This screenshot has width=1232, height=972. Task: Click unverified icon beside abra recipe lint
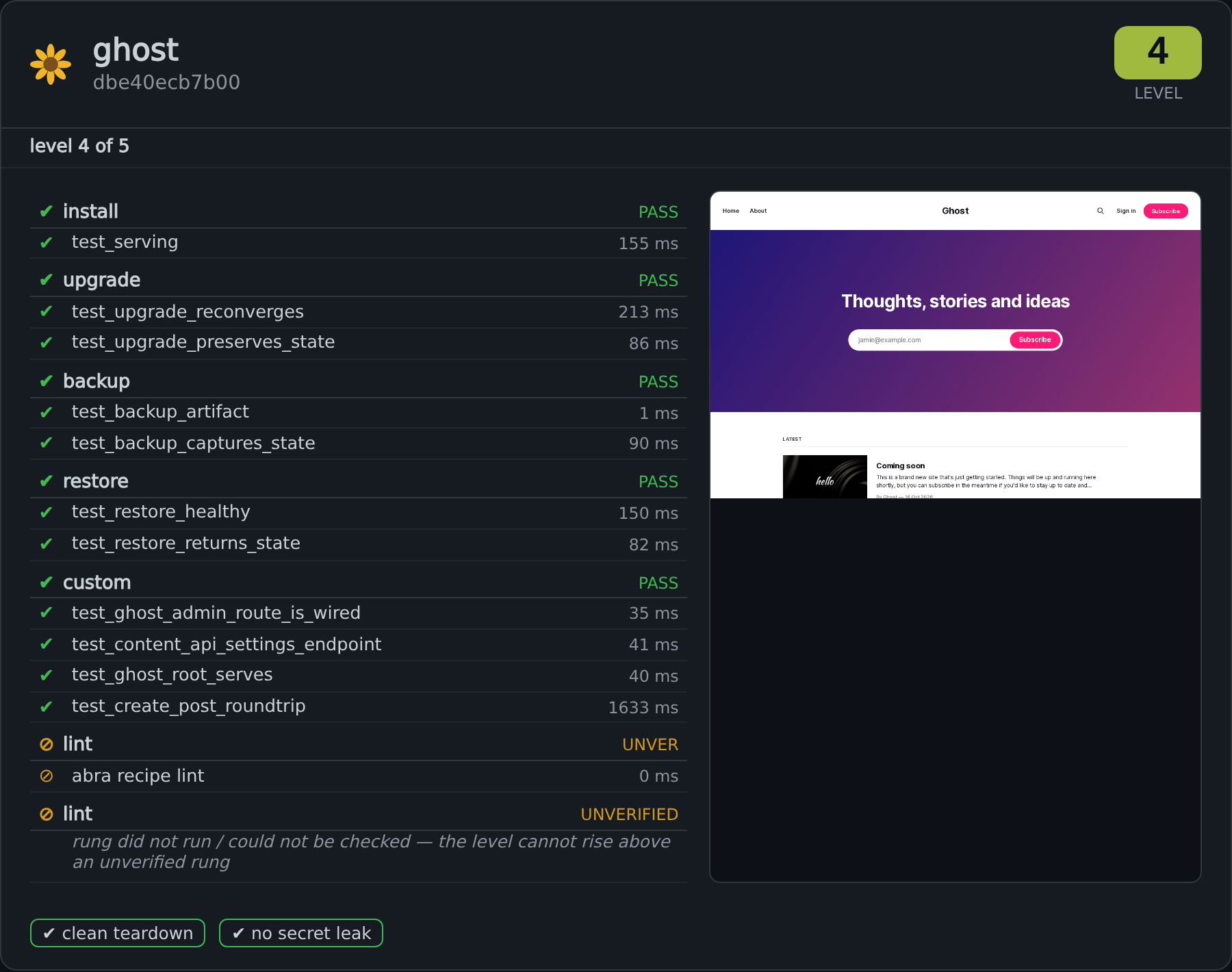pos(47,776)
